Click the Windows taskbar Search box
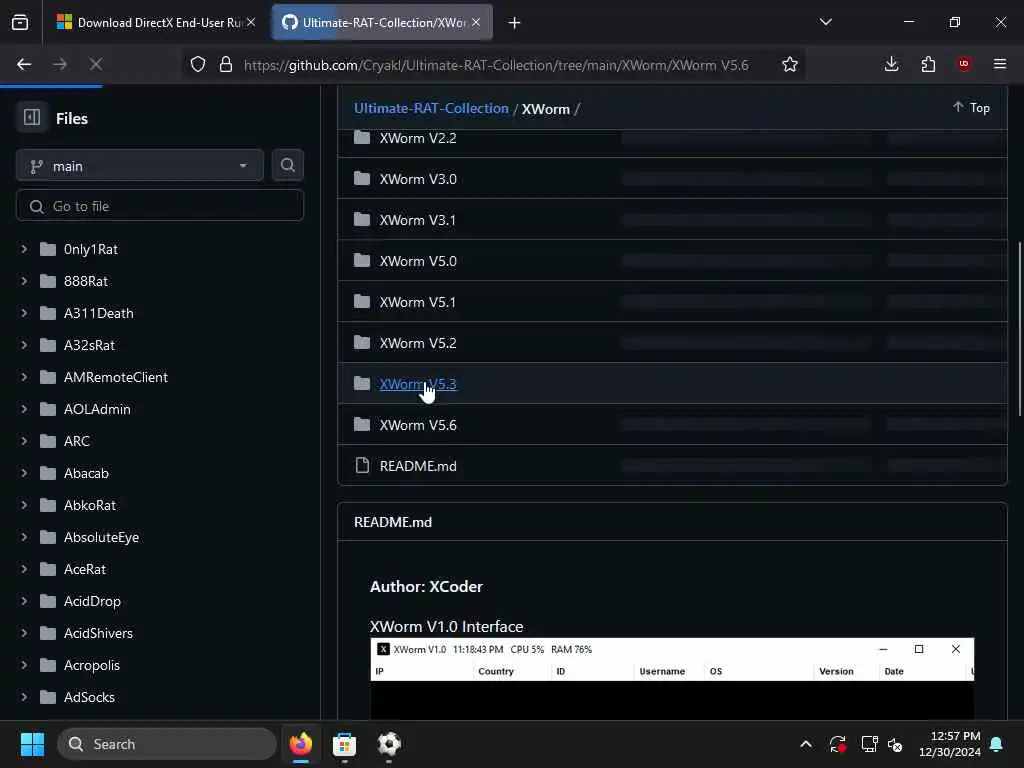1024x768 pixels. pyautogui.click(x=167, y=744)
